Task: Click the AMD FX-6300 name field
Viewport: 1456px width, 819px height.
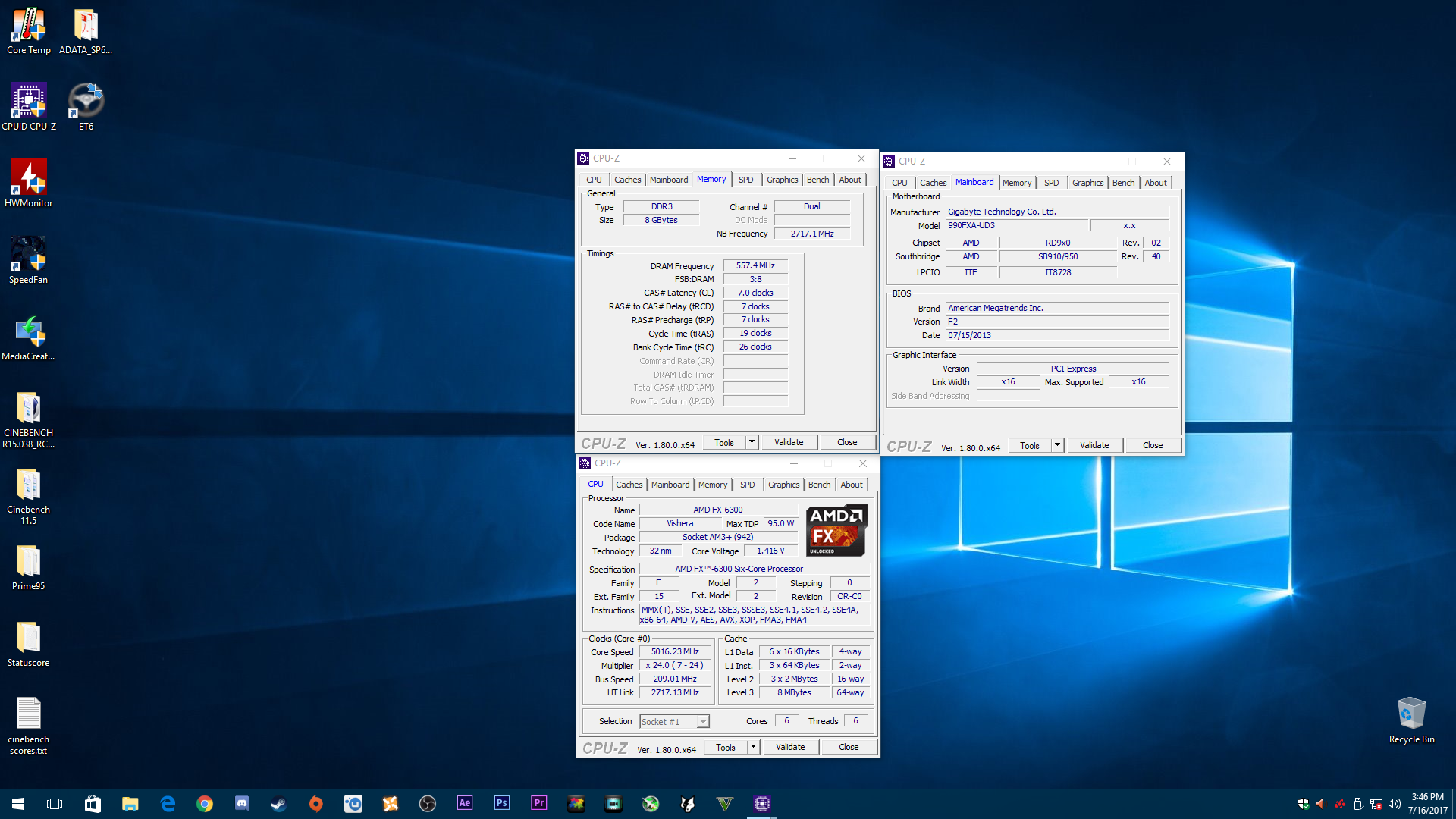Action: pyautogui.click(x=718, y=510)
